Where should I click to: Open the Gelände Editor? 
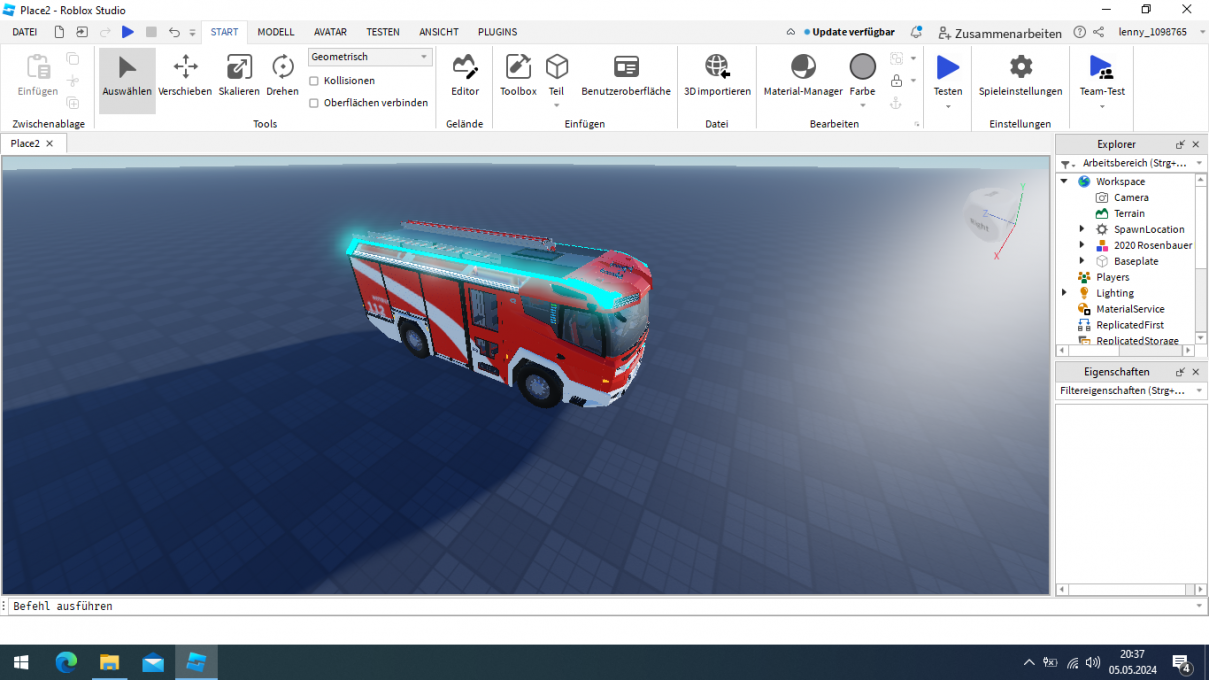(x=465, y=76)
